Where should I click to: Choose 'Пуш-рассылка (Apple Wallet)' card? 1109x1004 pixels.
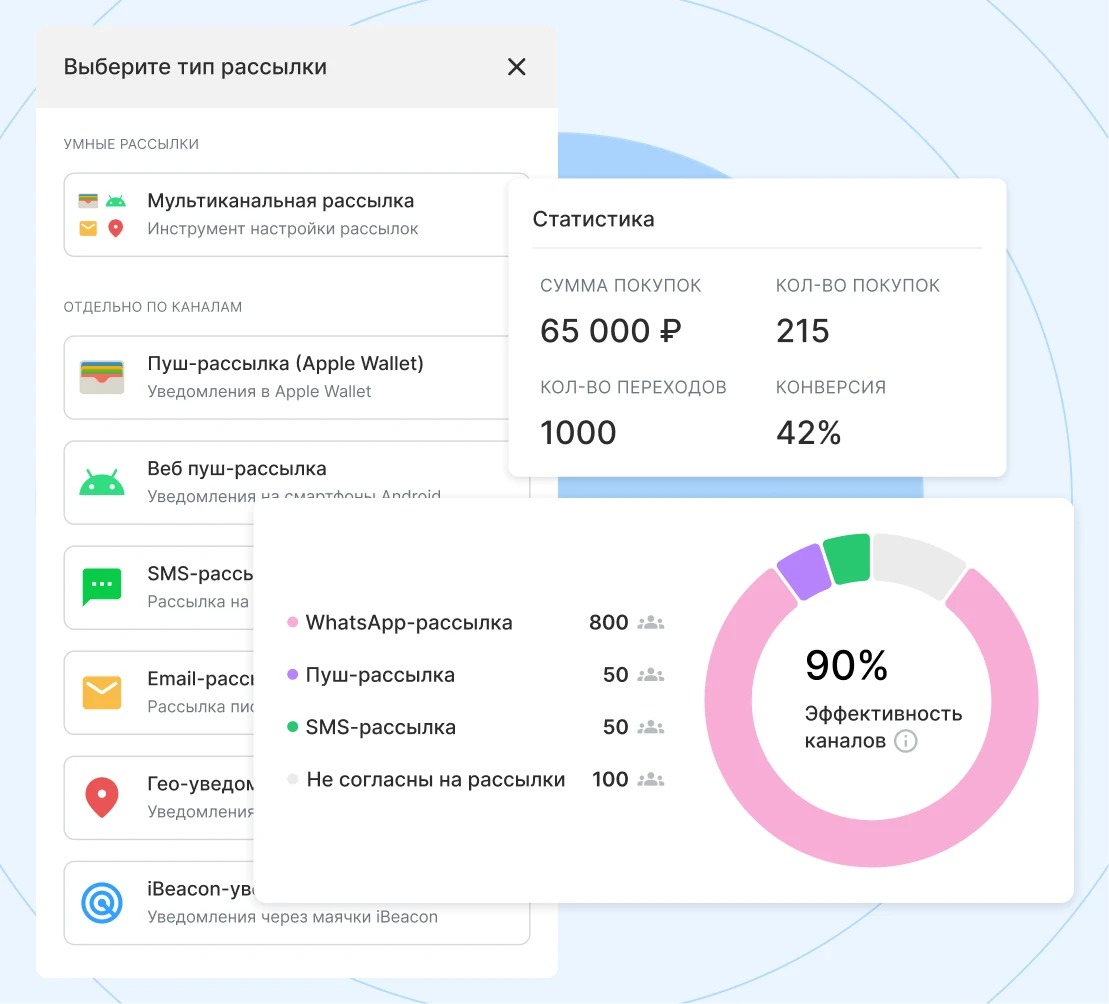[x=286, y=378]
